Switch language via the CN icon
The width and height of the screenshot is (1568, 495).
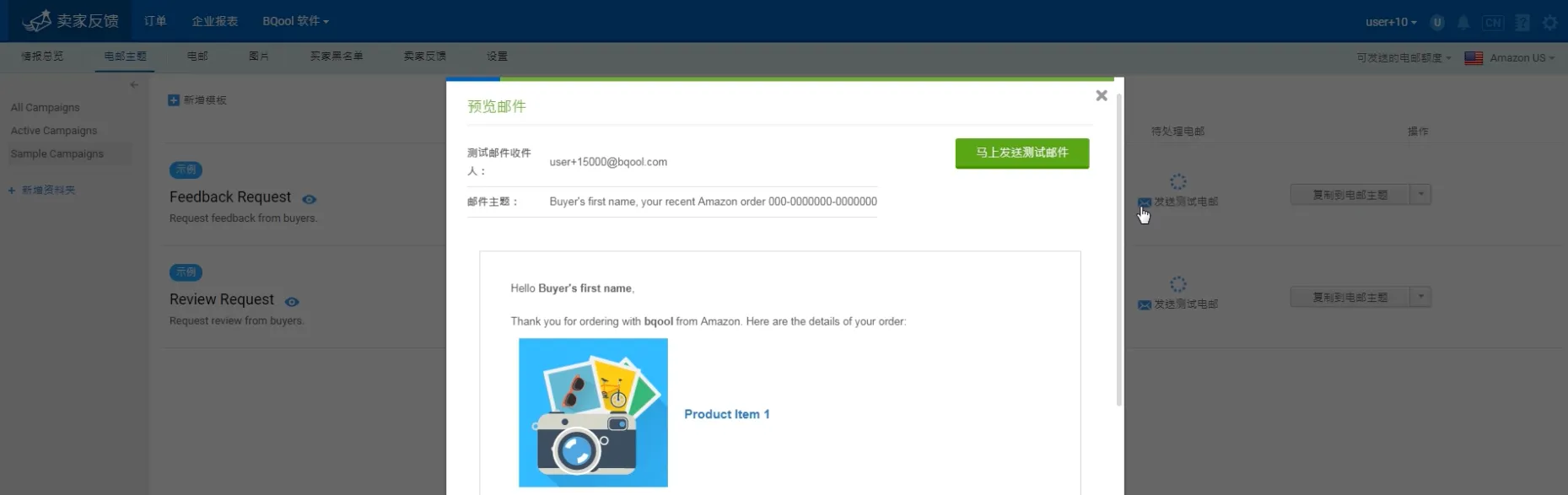coord(1493,23)
